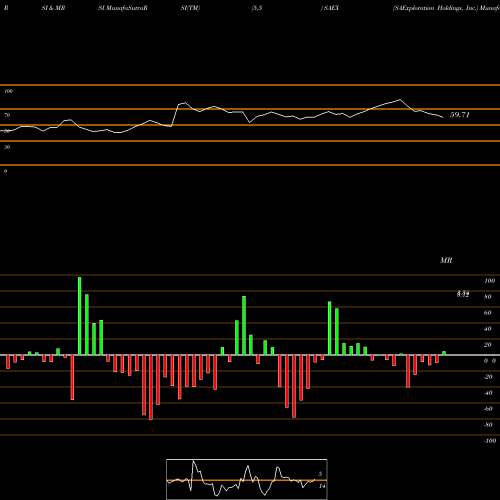Click the 80 tick on the MR axis
The image size is (500, 500).
[488, 297]
